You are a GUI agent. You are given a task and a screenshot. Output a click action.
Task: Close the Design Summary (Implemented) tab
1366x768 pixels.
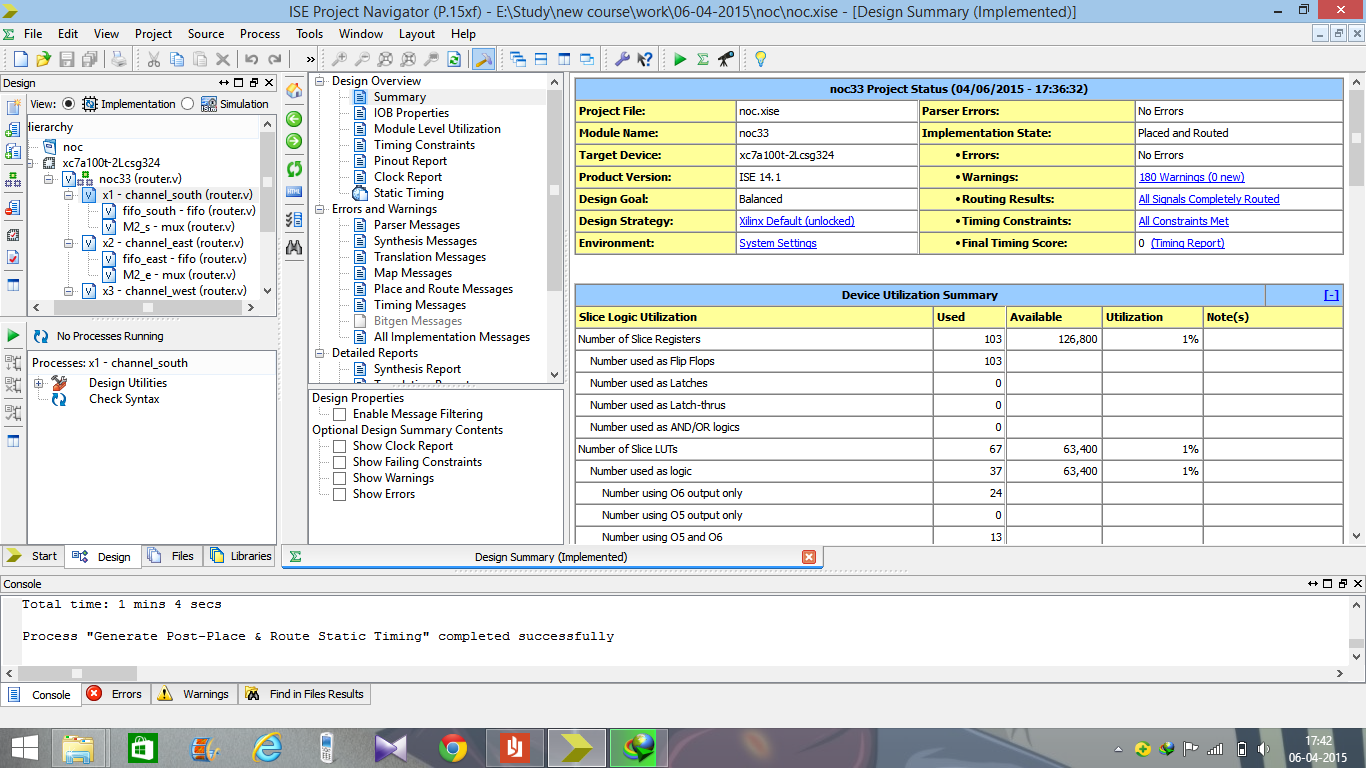pyautogui.click(x=809, y=557)
